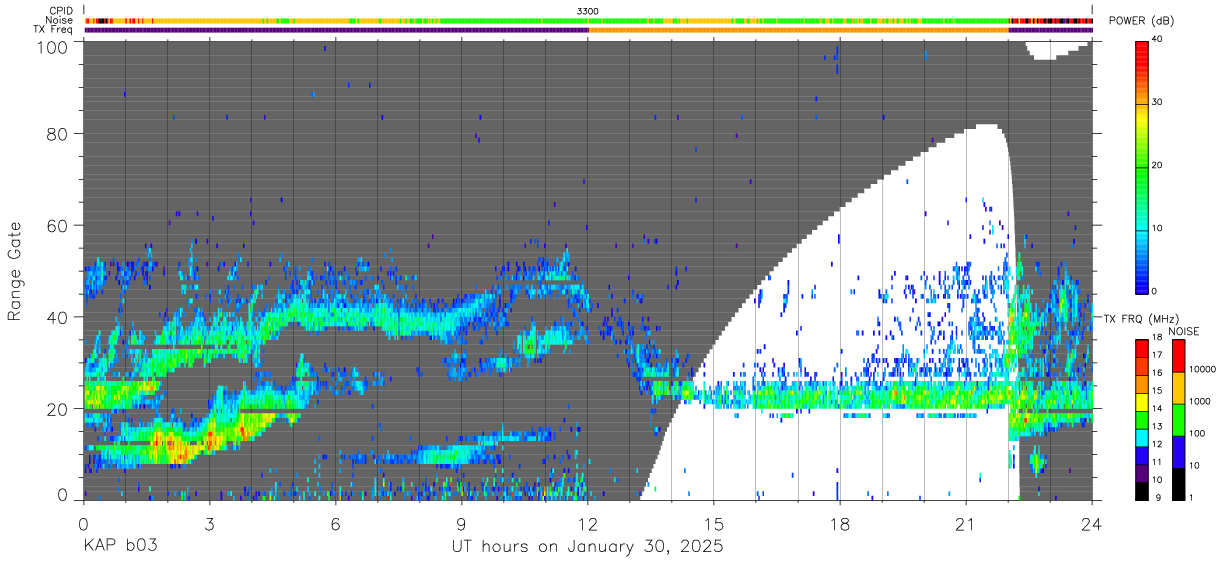Image resolution: width=1228 pixels, height=567 pixels.
Task: Click the '11' label on the TX frequency scale
Action: point(1158,462)
